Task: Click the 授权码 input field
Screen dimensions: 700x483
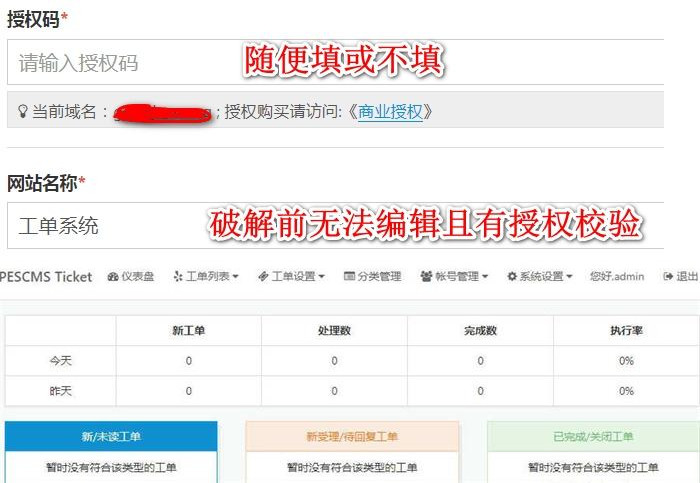Action: pos(335,62)
